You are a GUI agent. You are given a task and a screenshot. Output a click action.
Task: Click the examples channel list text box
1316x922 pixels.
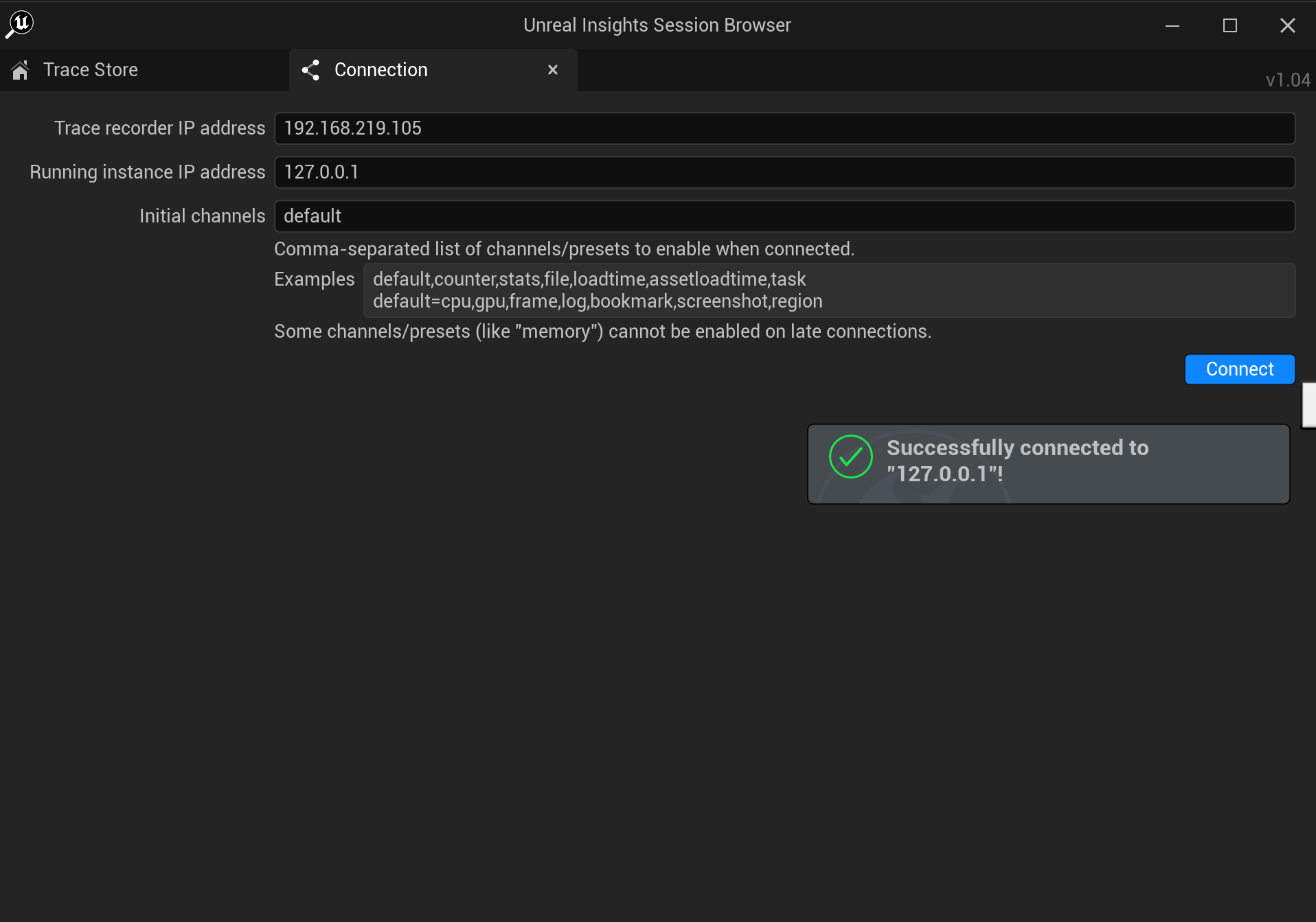829,290
